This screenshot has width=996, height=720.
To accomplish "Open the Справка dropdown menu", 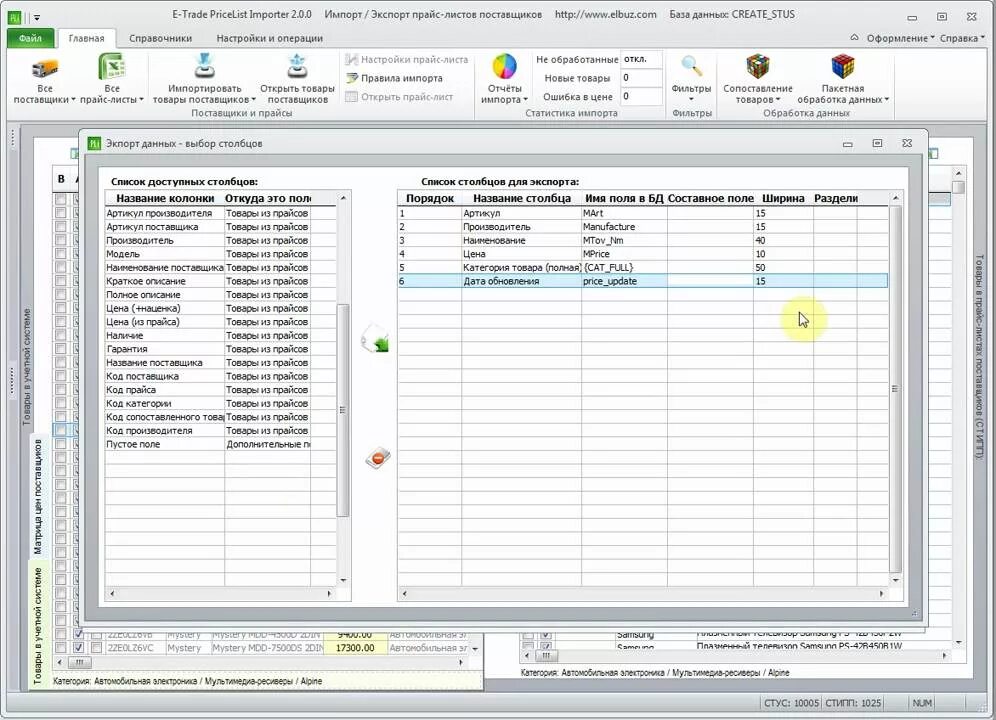I will click(x=962, y=38).
